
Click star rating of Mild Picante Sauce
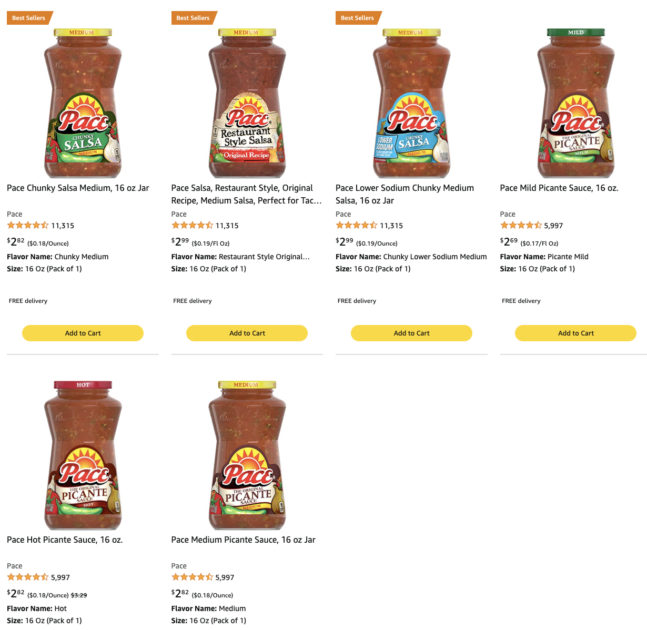520,225
